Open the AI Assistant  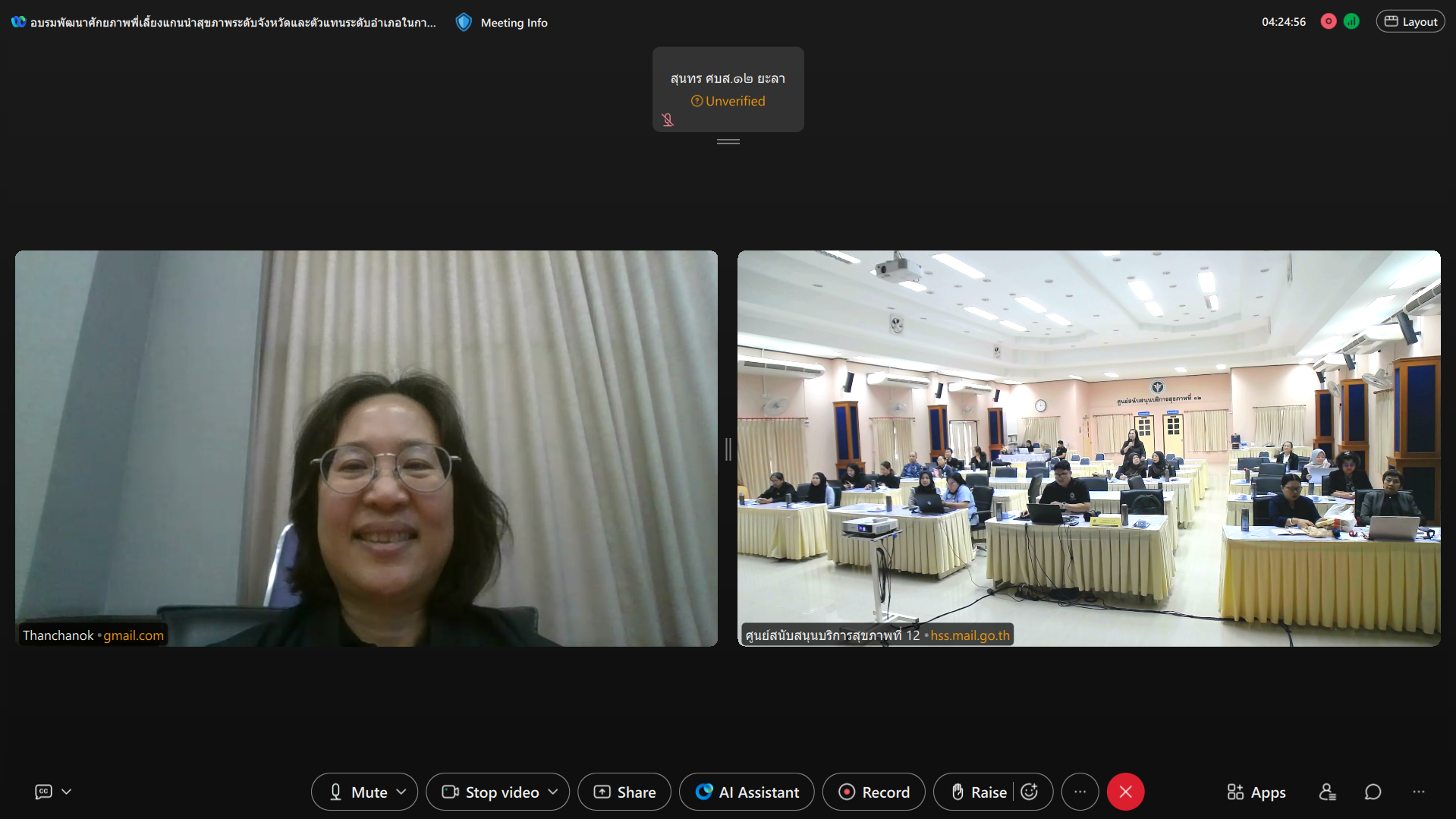[x=747, y=792]
